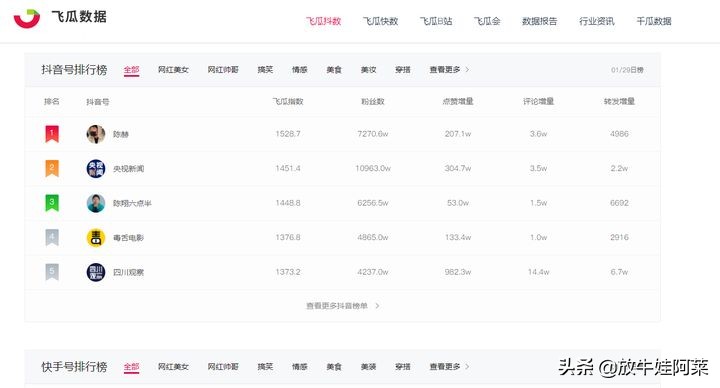The width and height of the screenshot is (720, 388).
Task: Click 央视新闻 fans value 10963.0w
Action: coord(373,169)
